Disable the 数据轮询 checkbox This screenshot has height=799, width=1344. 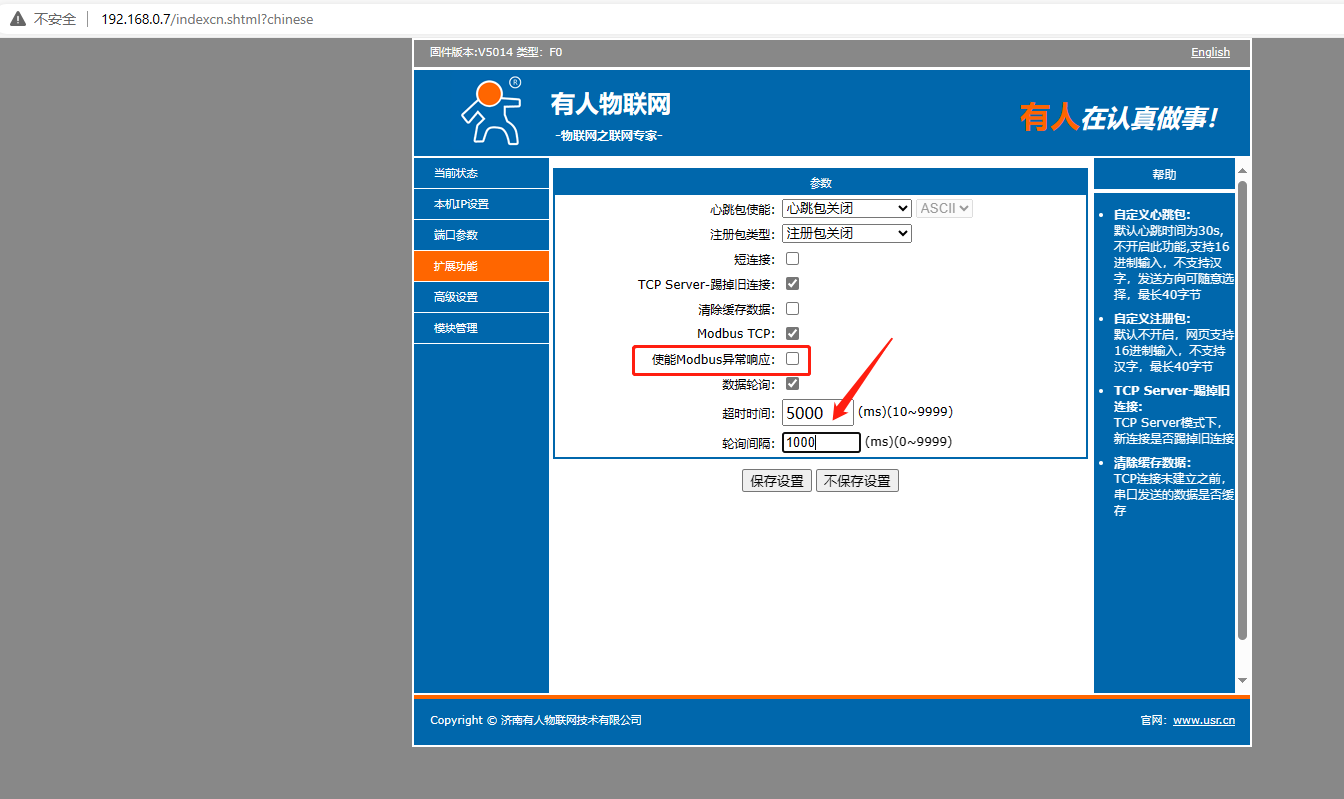(792, 384)
